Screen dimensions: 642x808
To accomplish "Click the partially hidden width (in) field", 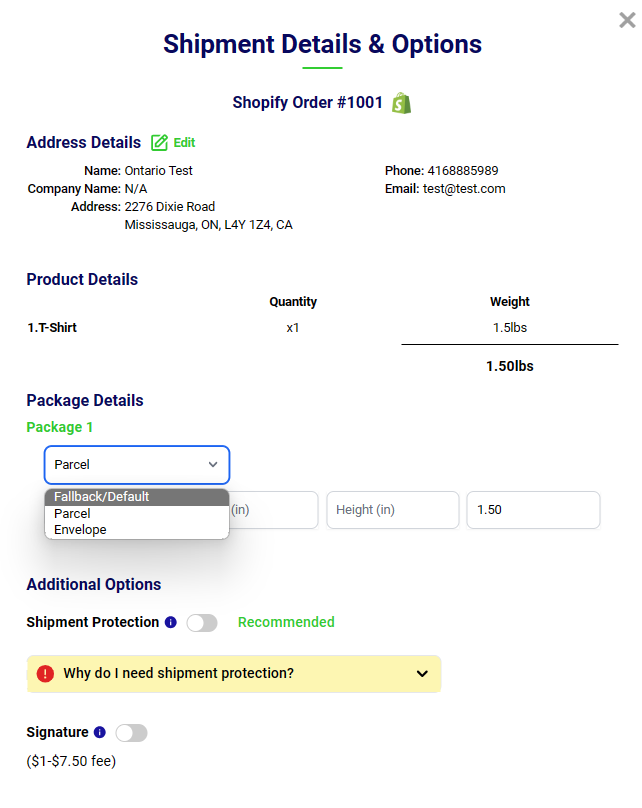I will click(x=274, y=510).
